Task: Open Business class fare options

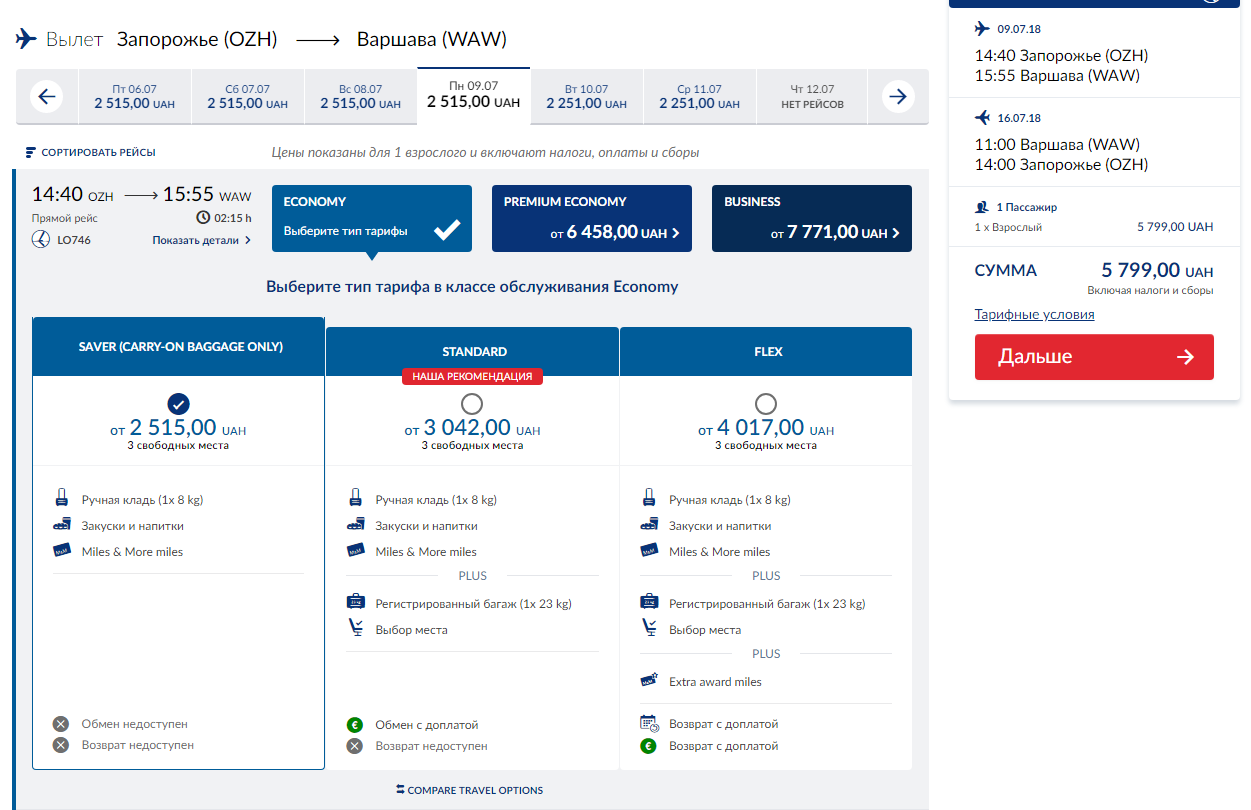Action: 811,218
